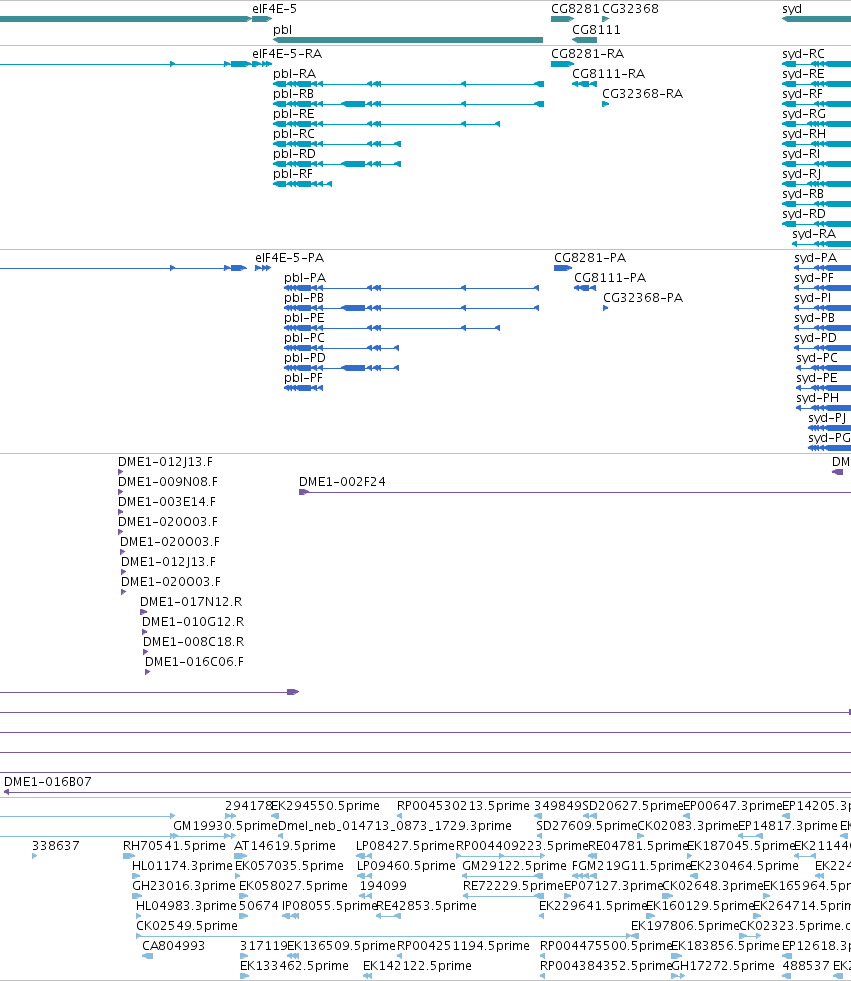Open the DME1-017N12.R clone label

[x=191, y=602]
